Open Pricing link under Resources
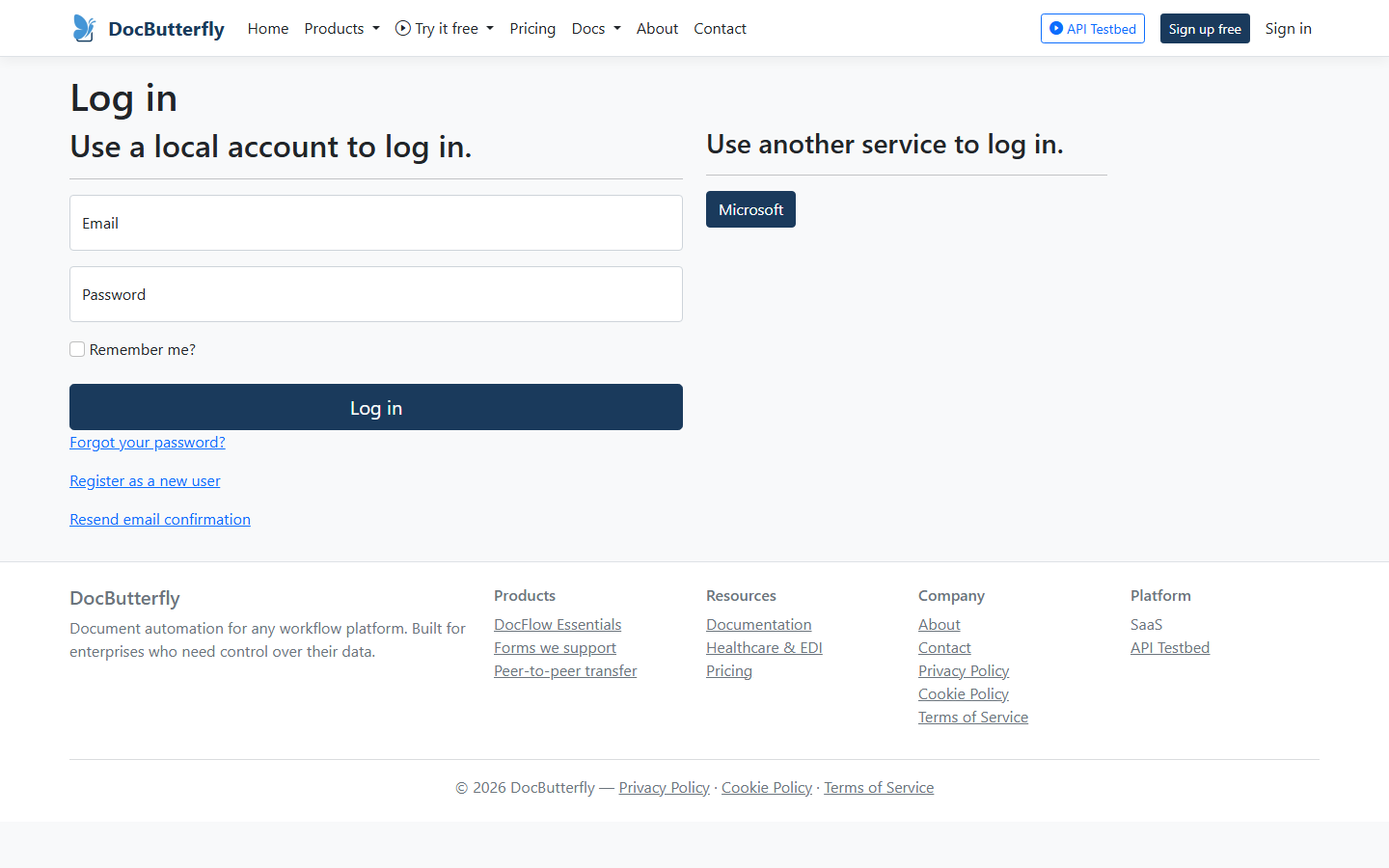 coord(729,670)
